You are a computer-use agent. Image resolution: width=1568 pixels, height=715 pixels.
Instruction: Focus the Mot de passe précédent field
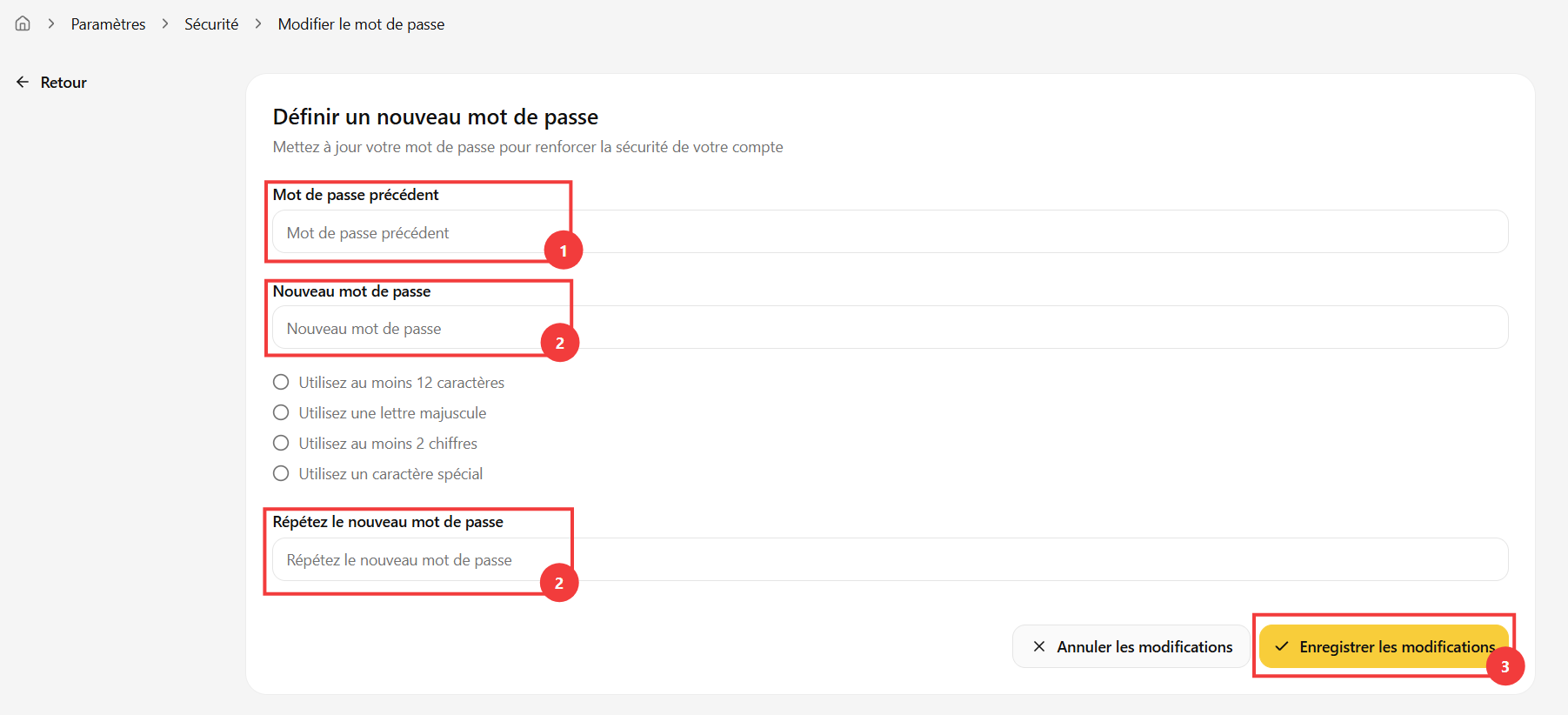(891, 232)
